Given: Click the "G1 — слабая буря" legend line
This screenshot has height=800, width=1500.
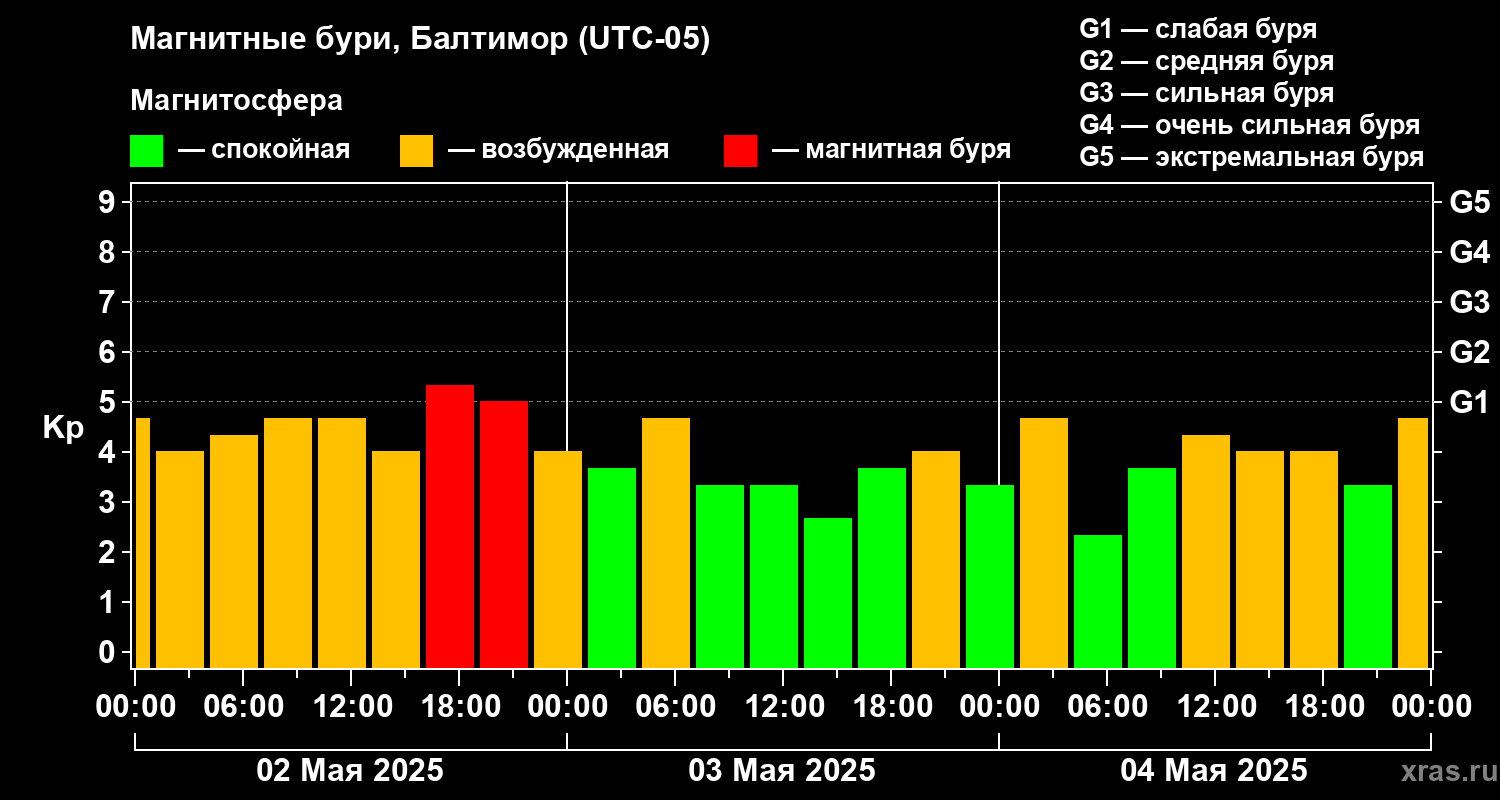Looking at the screenshot, I should tap(1198, 28).
